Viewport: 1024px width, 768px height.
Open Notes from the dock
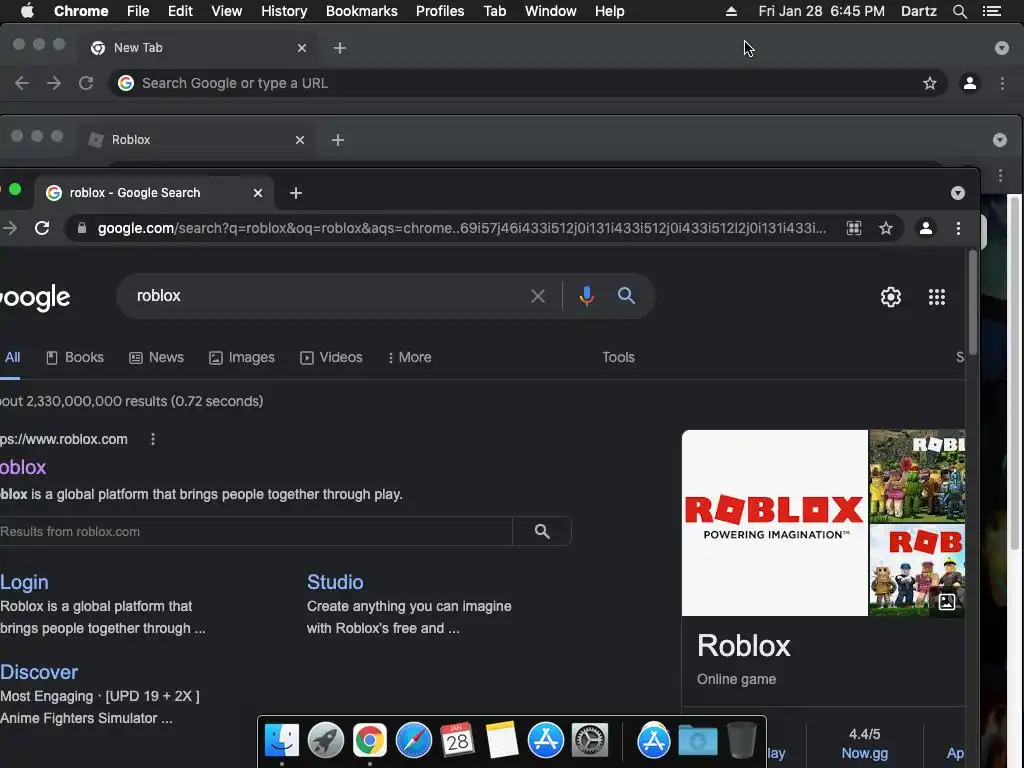tap(502, 741)
